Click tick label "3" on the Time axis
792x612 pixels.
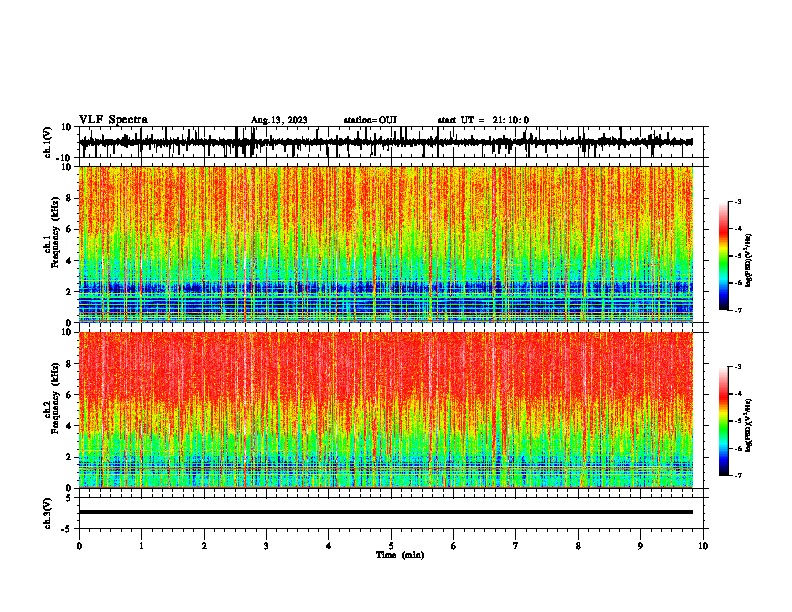tap(266, 546)
